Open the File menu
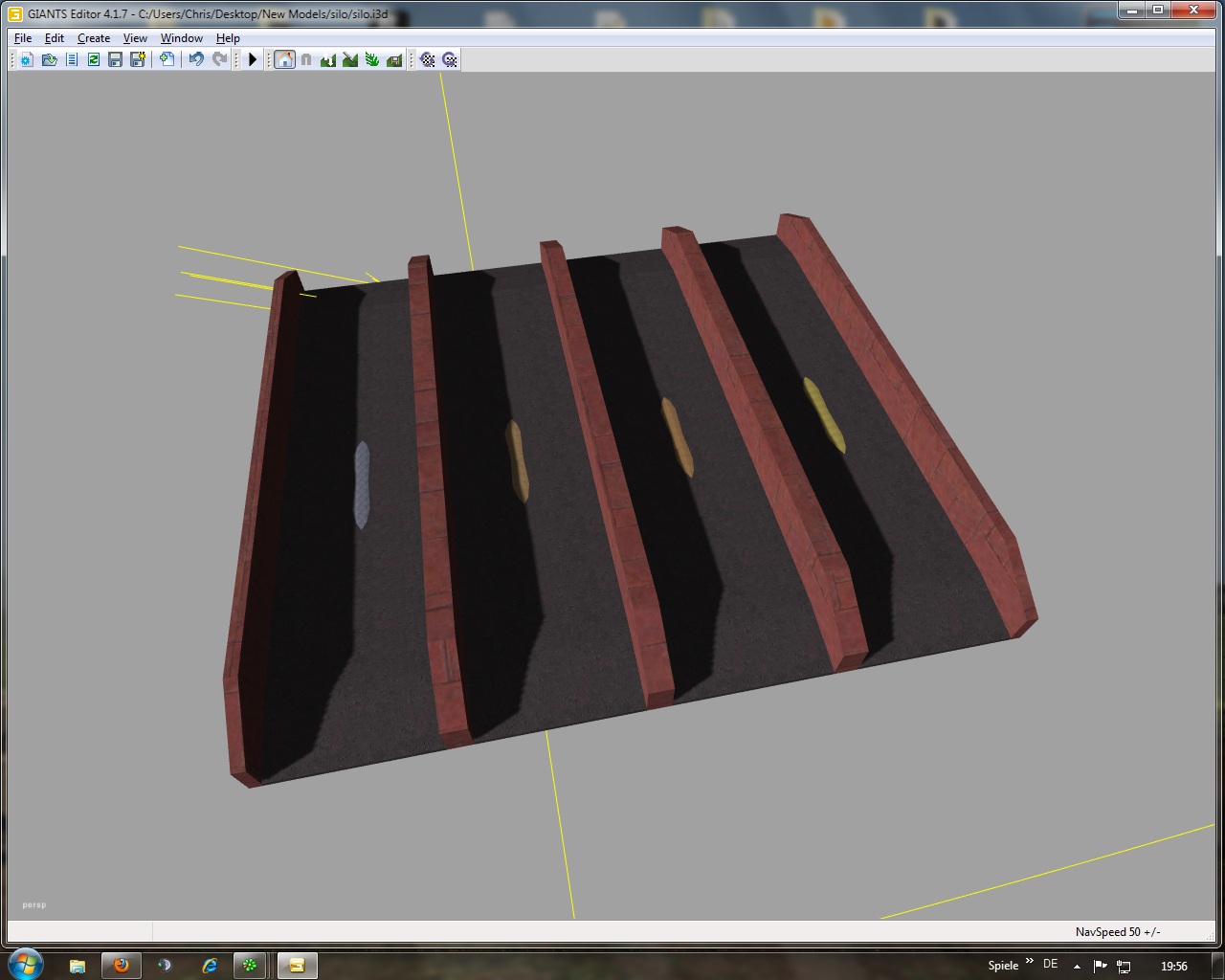The image size is (1225, 980). (23, 38)
